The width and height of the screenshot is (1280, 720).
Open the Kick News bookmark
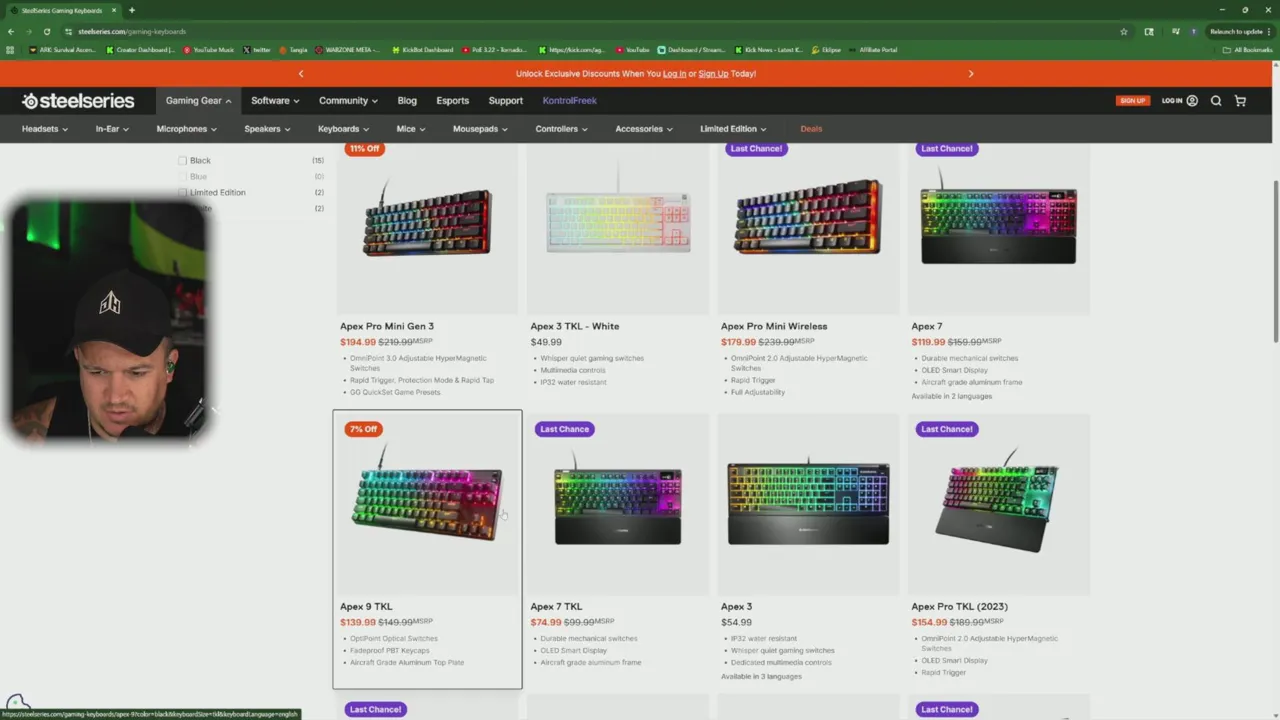click(768, 49)
